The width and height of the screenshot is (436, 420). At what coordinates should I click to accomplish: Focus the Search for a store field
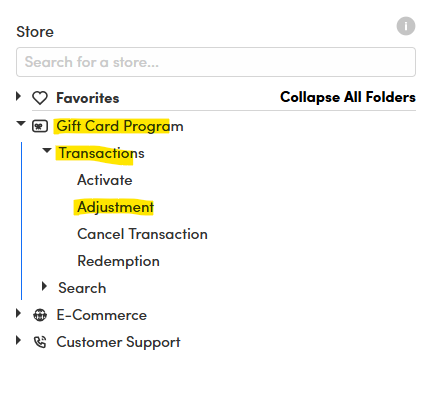coord(216,62)
